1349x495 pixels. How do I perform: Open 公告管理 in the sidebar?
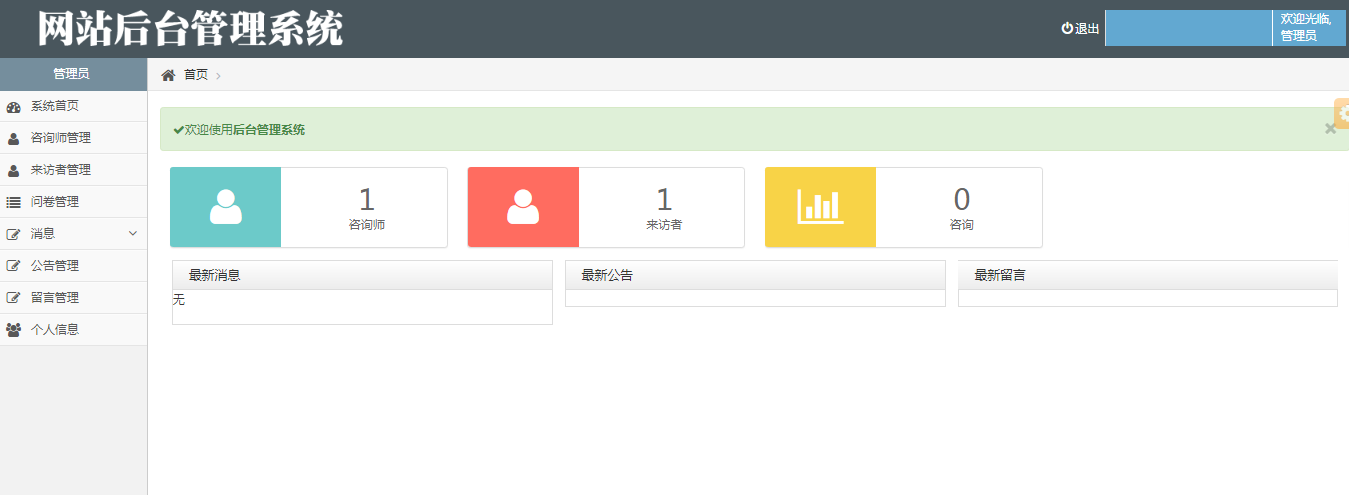(74, 266)
